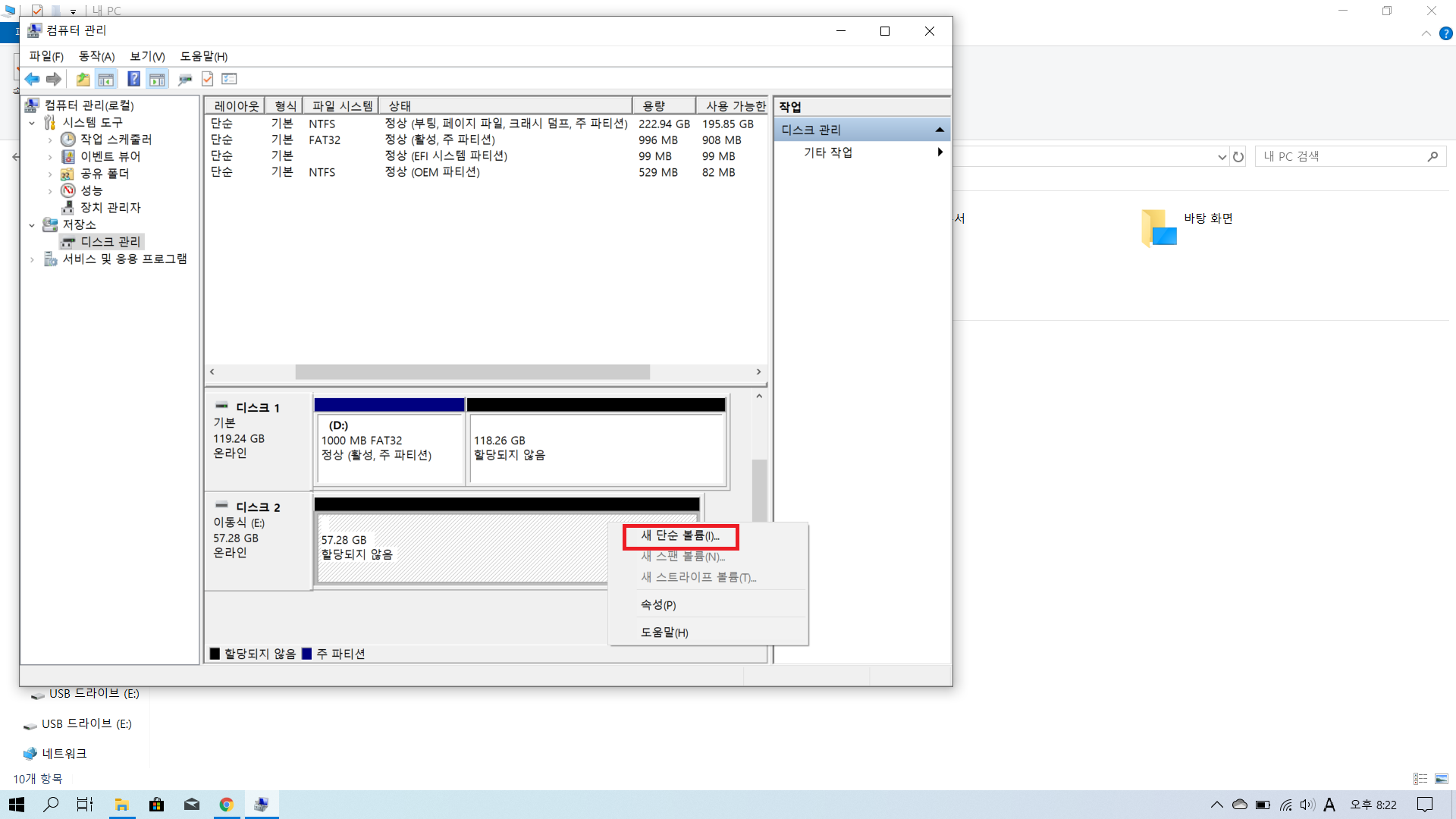Screen dimensions: 1456x819
Task: Click the volume list horizontal scrollbar thumb
Action: (472, 372)
